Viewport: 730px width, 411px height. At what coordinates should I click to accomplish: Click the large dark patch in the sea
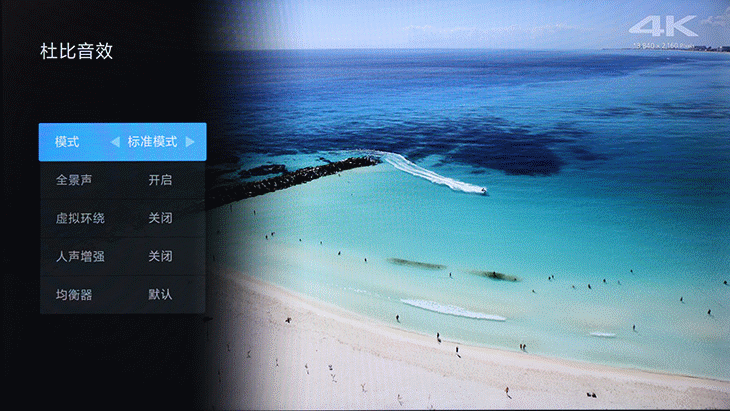click(560, 140)
